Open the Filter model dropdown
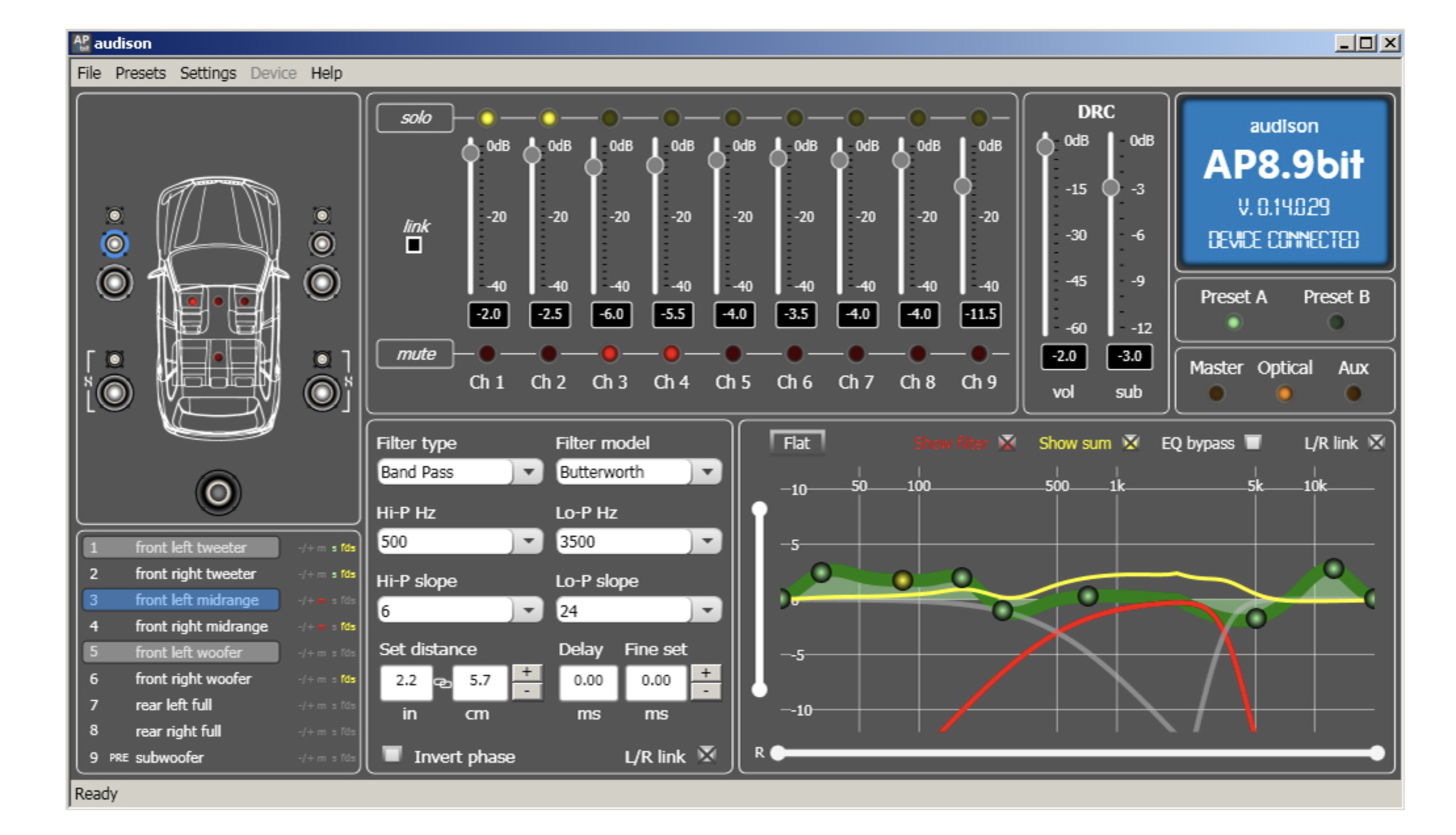 click(x=707, y=472)
